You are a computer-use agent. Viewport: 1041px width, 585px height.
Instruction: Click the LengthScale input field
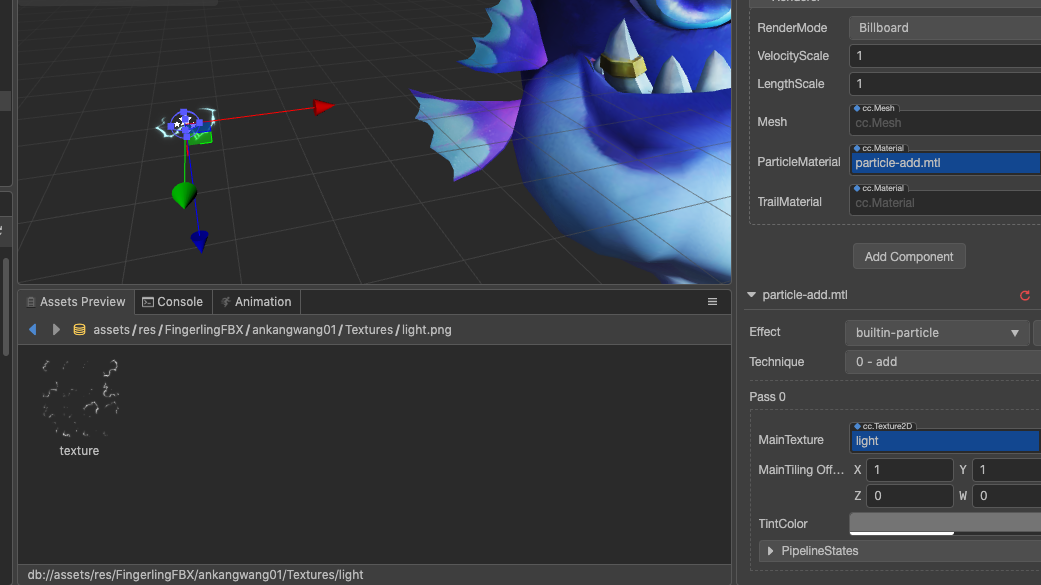pyautogui.click(x=945, y=84)
